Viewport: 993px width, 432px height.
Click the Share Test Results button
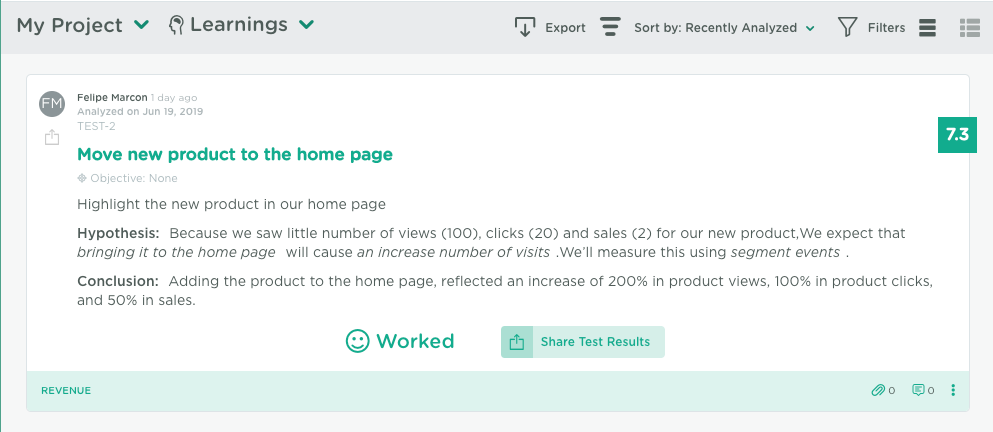coord(583,342)
